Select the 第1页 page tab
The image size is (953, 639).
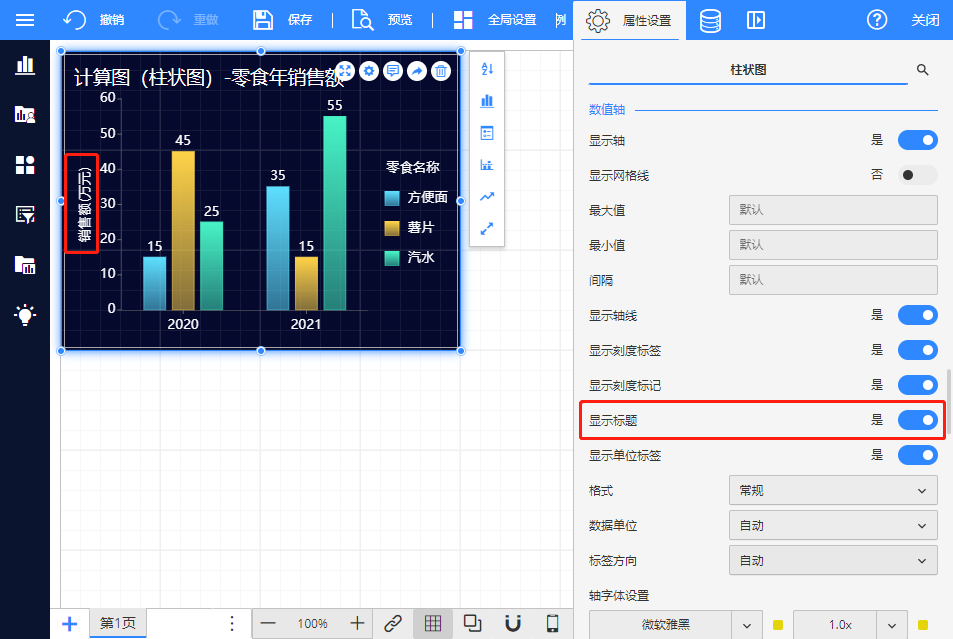pyautogui.click(x=117, y=623)
